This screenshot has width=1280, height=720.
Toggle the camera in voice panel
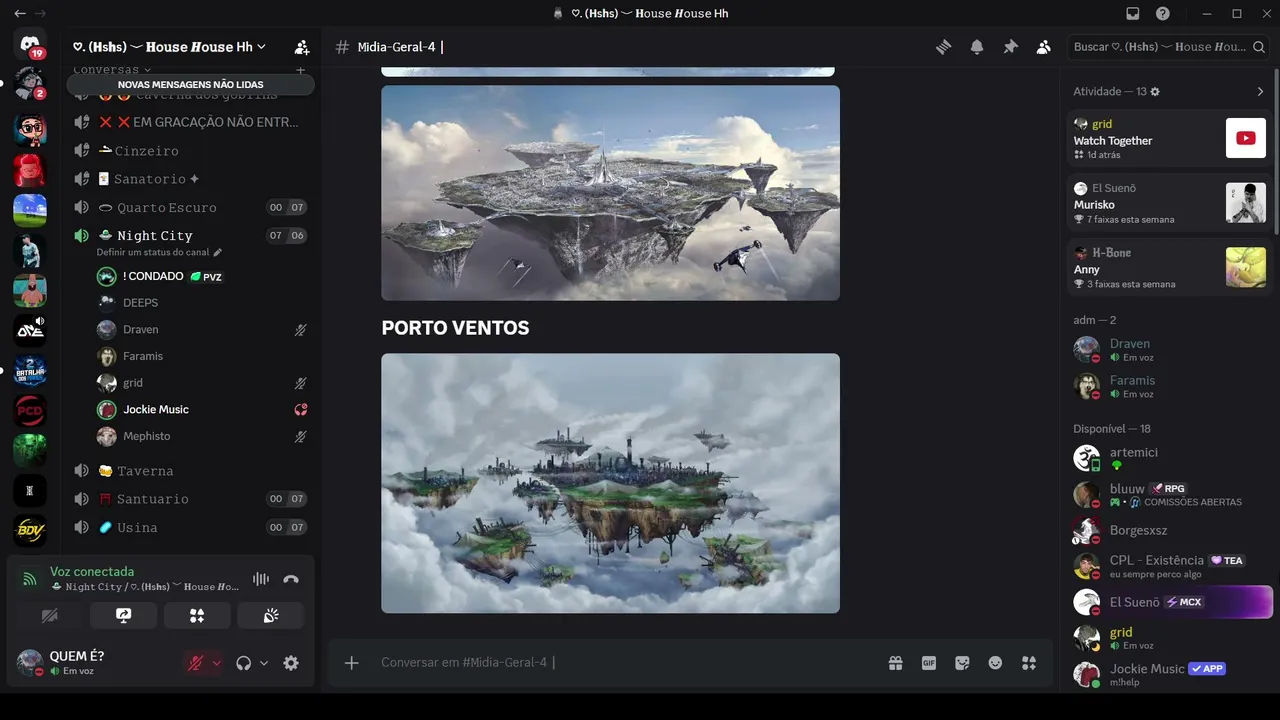(x=50, y=616)
